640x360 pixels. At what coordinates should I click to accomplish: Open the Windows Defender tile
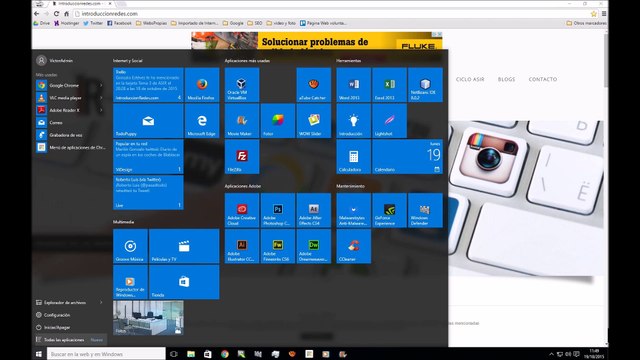(425, 210)
